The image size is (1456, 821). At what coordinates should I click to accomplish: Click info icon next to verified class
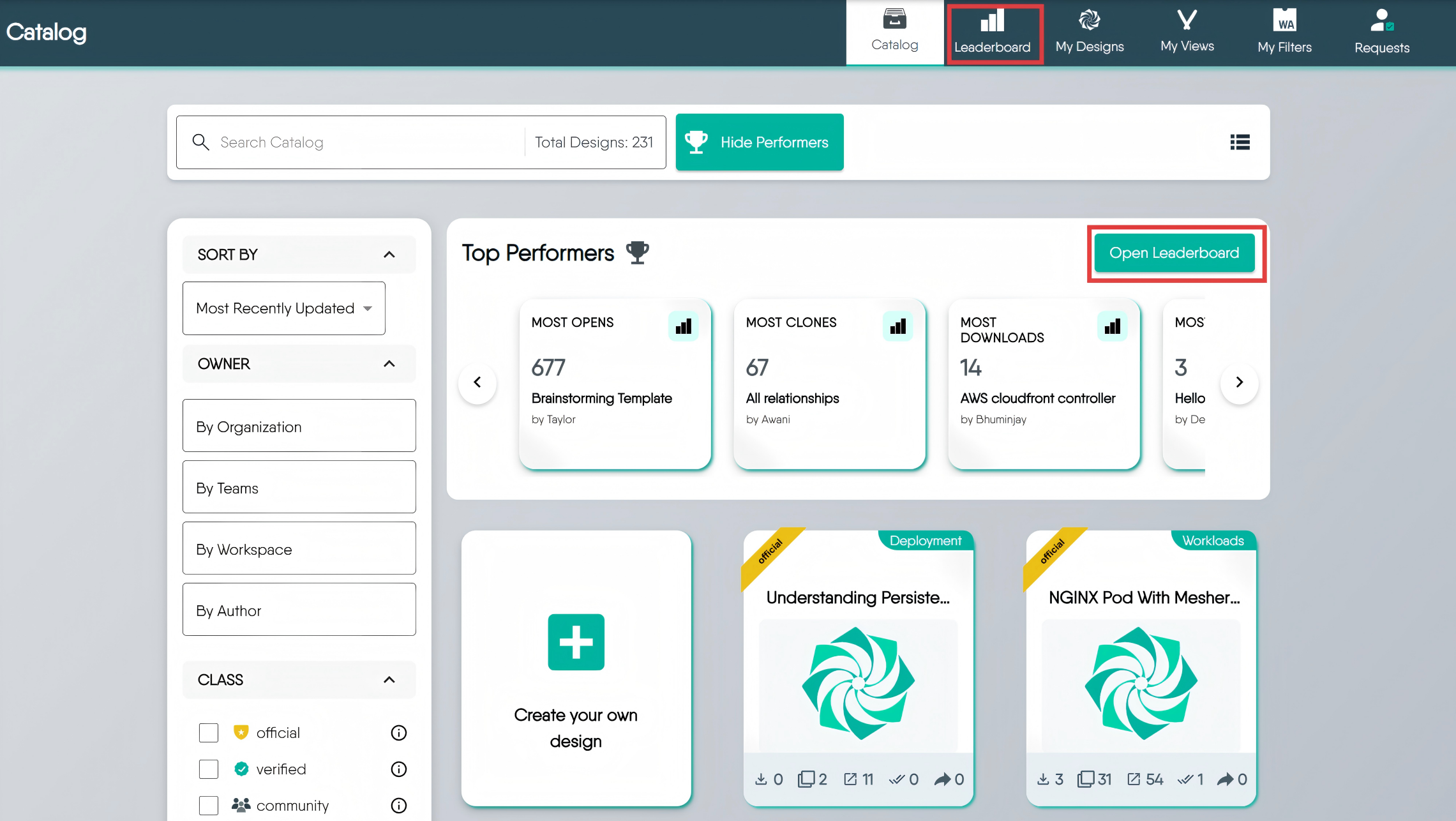tap(398, 769)
